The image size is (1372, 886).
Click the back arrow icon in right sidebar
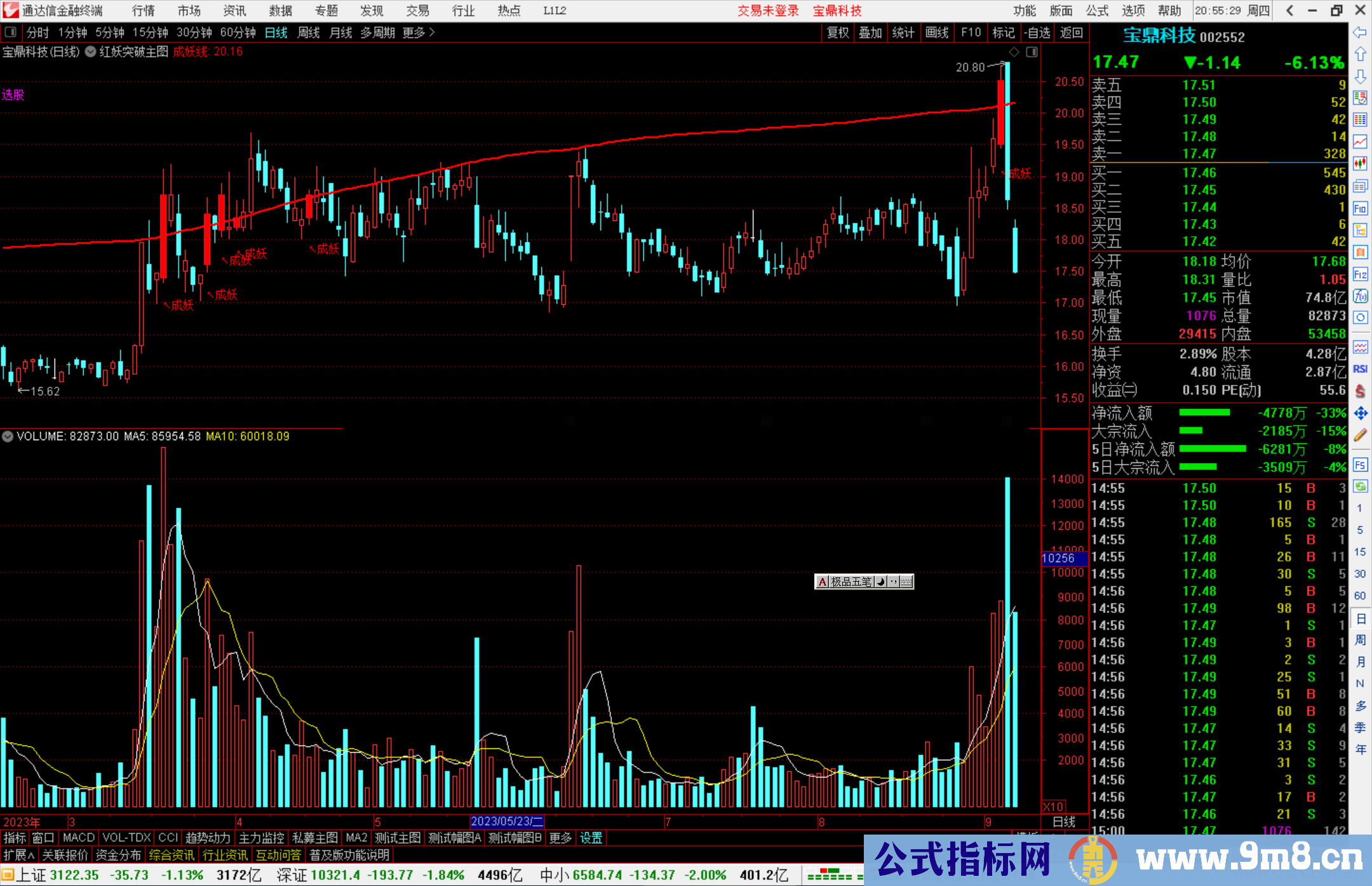click(x=1360, y=32)
